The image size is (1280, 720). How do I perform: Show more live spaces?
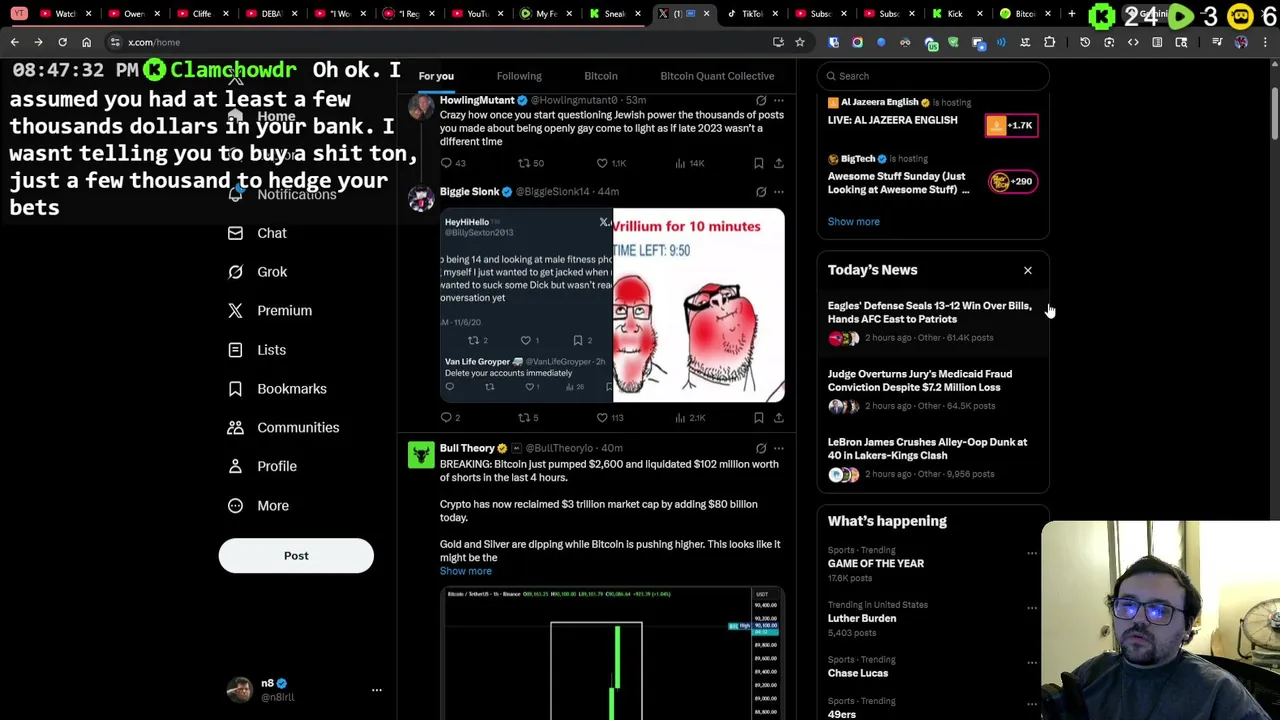coord(853,222)
